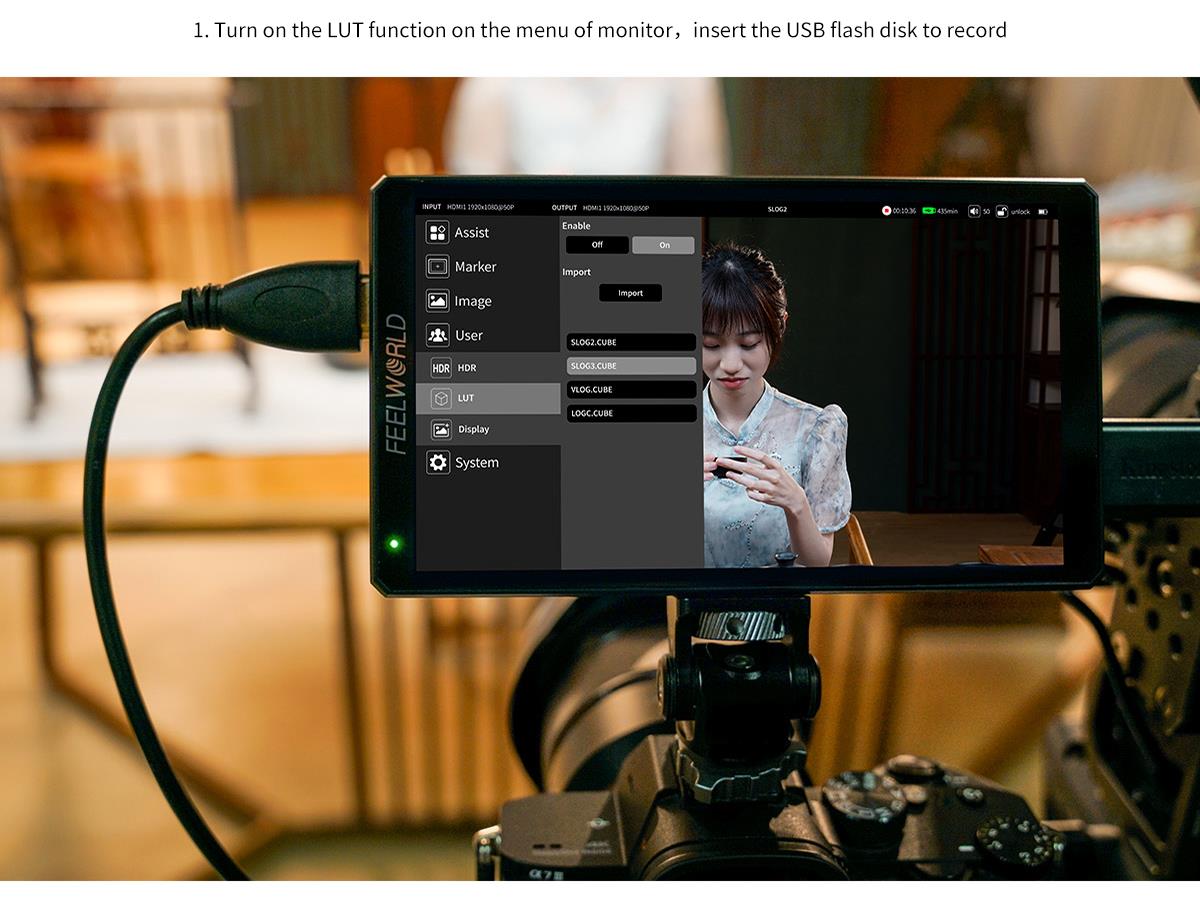The width and height of the screenshot is (1200, 910).
Task: Open the Display submenu icon
Action: pos(441,429)
